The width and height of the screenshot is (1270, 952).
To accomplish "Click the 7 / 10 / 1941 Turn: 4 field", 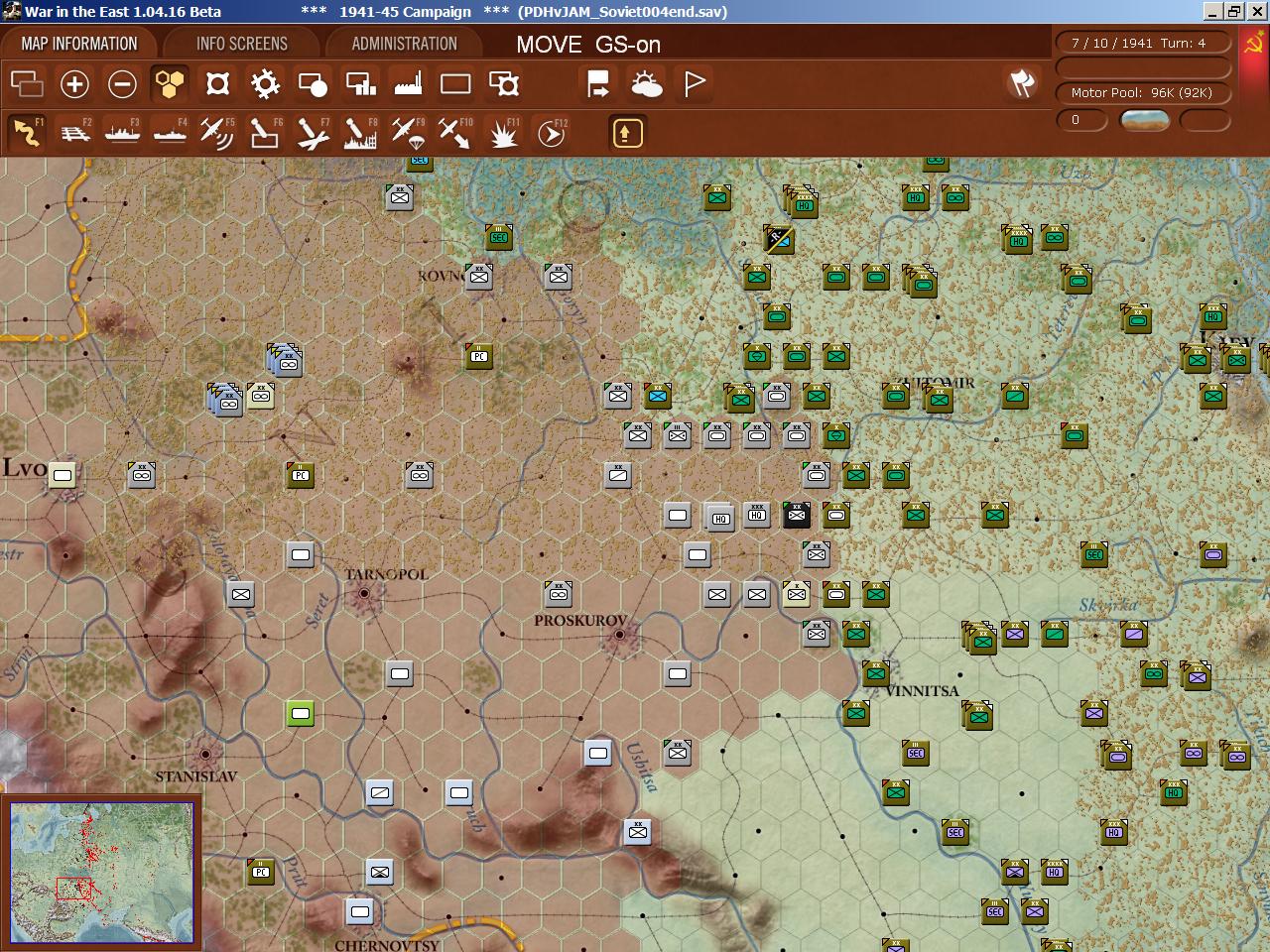I will pyautogui.click(x=1143, y=43).
